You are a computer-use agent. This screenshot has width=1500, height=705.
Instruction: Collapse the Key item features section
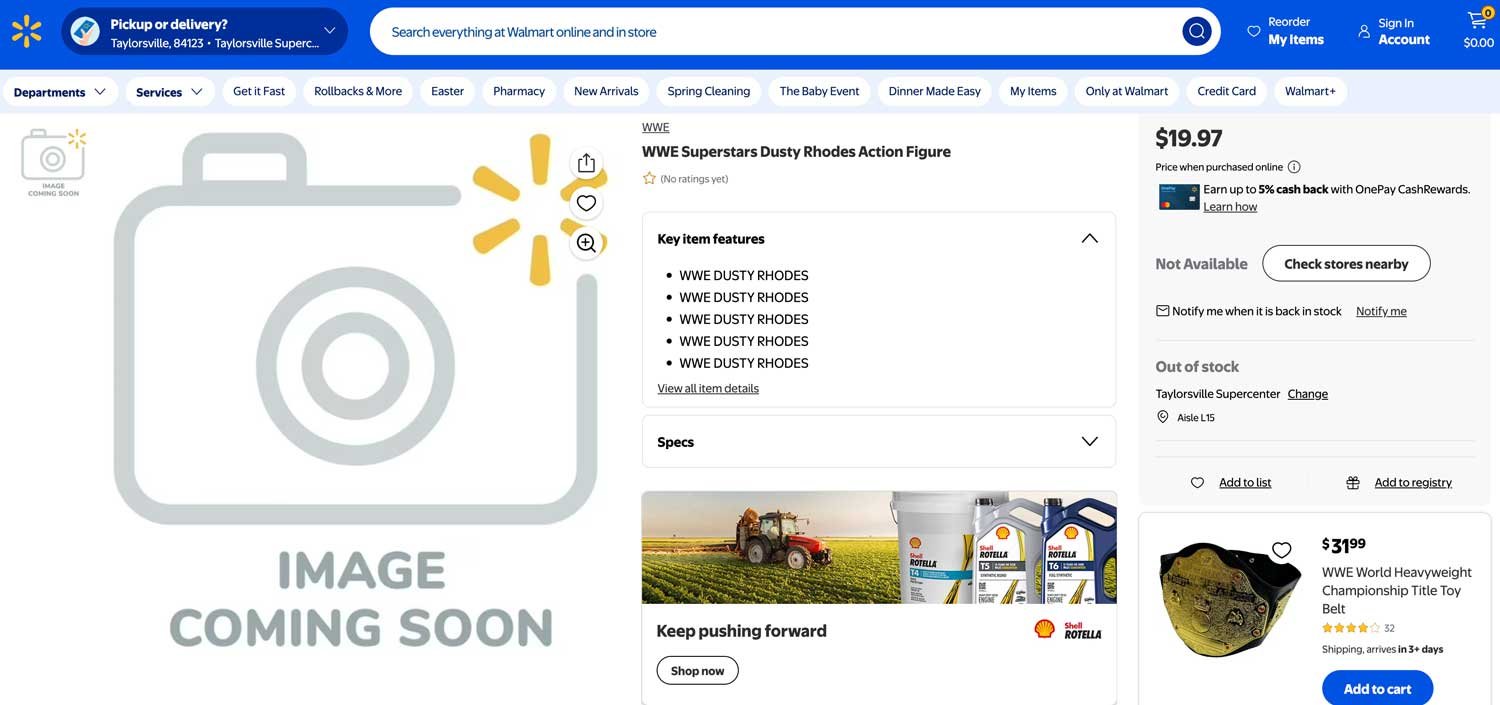coord(1089,239)
